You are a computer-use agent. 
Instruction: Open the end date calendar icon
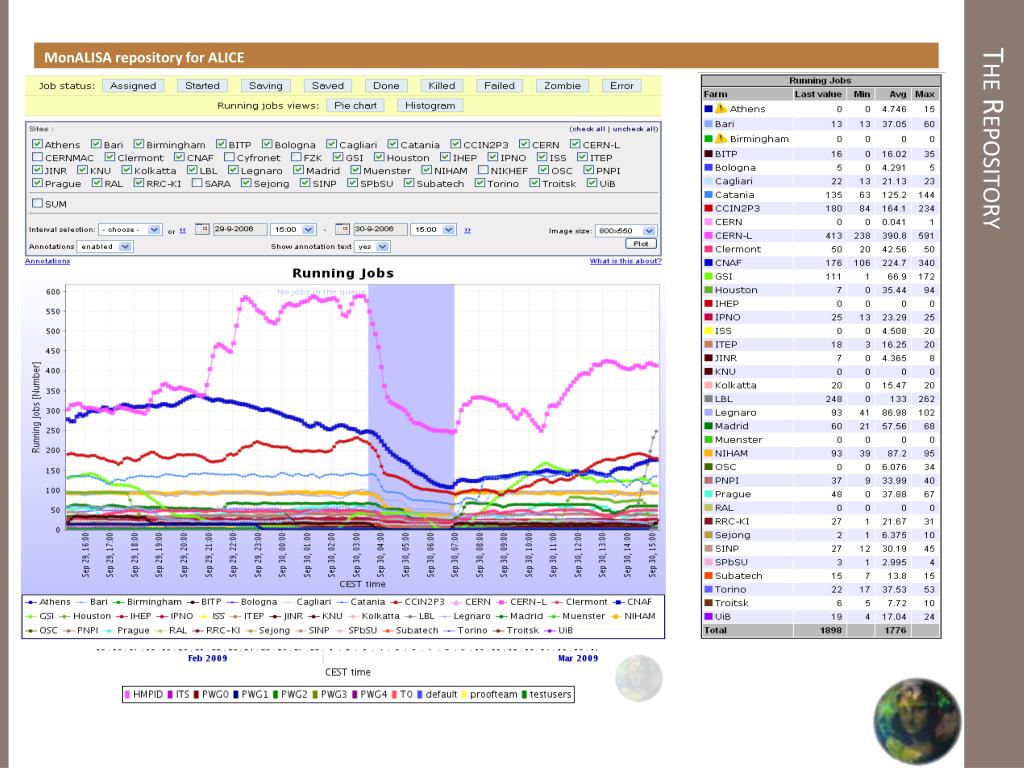(x=342, y=229)
